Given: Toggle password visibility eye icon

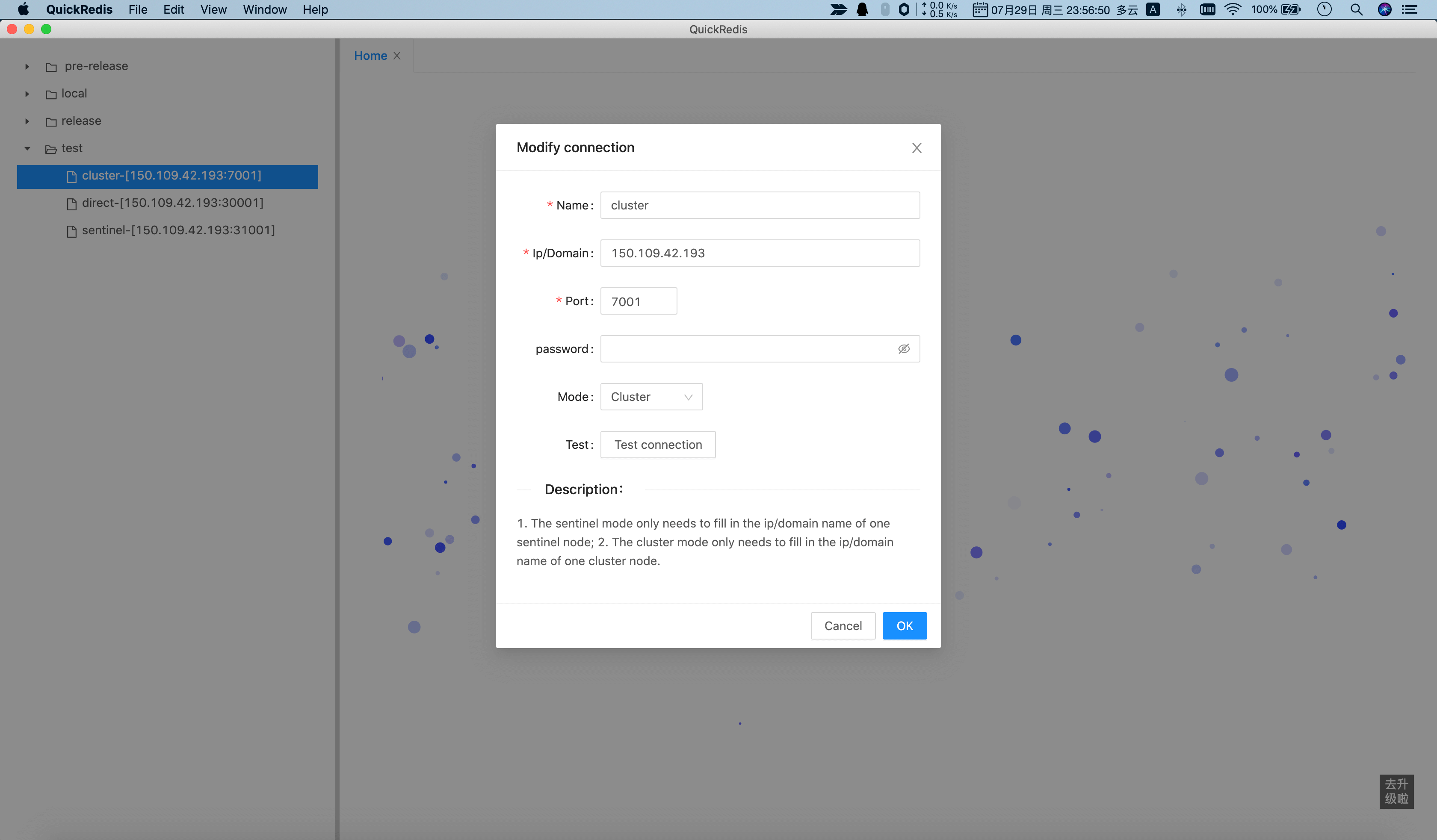Looking at the screenshot, I should tap(903, 349).
